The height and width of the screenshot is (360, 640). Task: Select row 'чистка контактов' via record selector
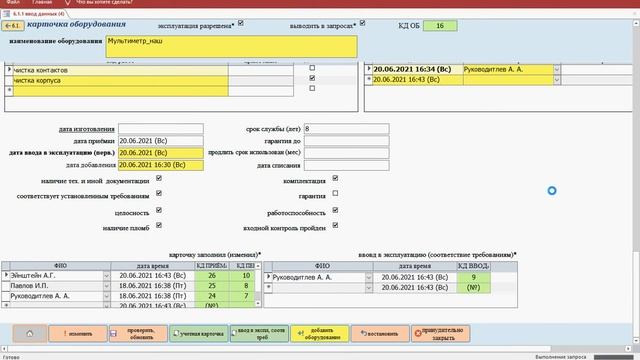pos(9,70)
